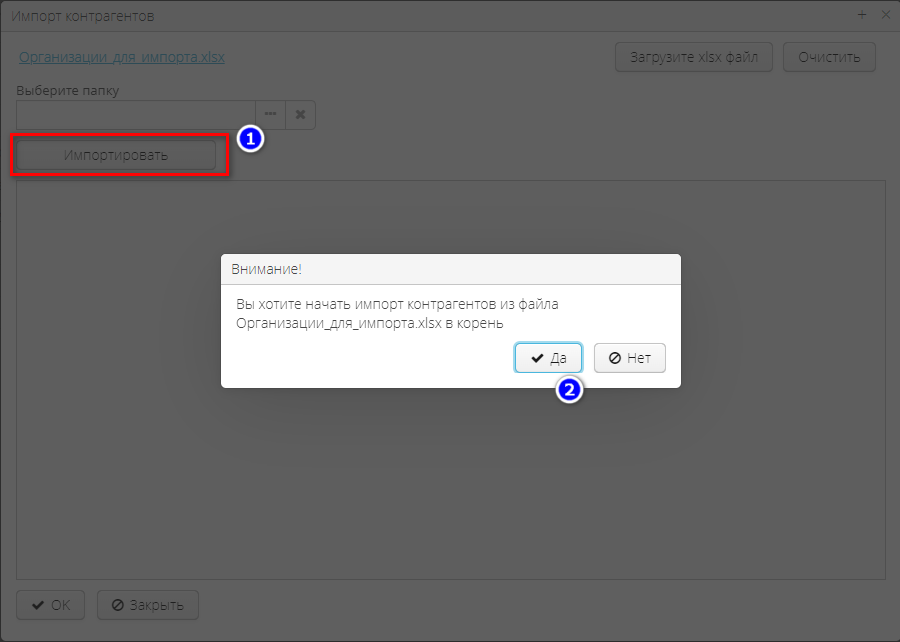Click the large empty import results area
Image resolution: width=900 pixels, height=642 pixels.
tap(450, 480)
